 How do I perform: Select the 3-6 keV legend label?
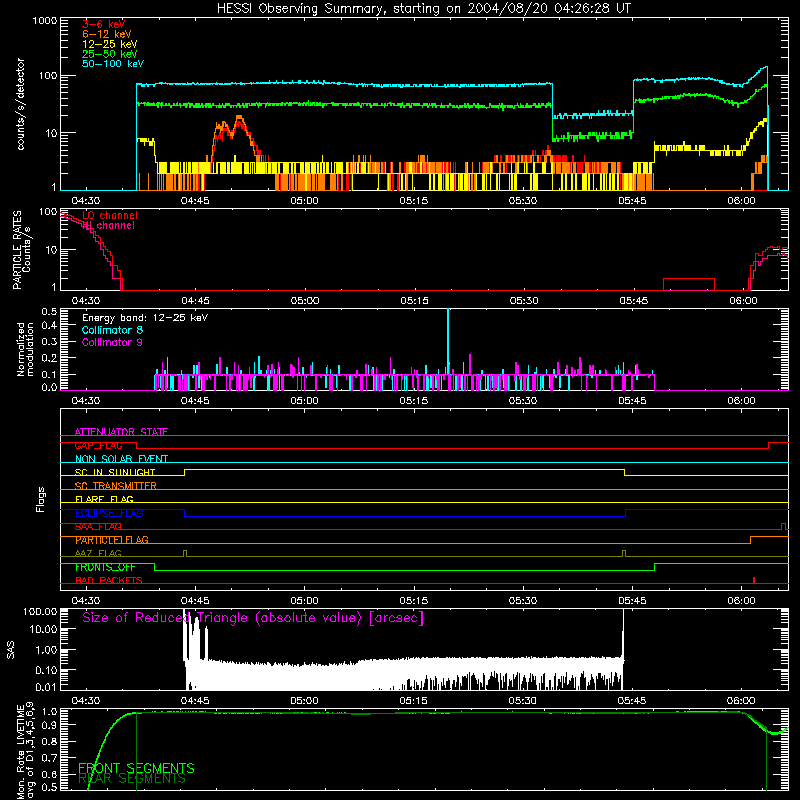point(104,24)
